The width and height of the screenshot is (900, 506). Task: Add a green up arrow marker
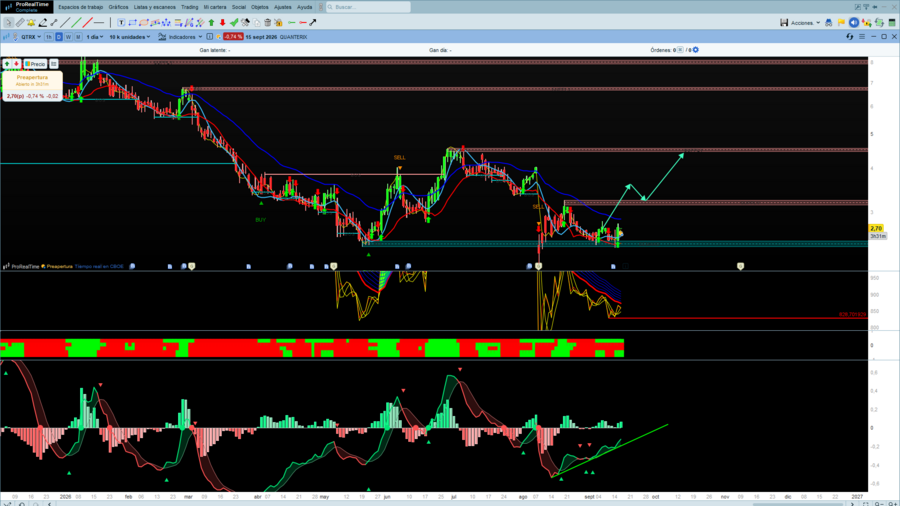(x=211, y=22)
